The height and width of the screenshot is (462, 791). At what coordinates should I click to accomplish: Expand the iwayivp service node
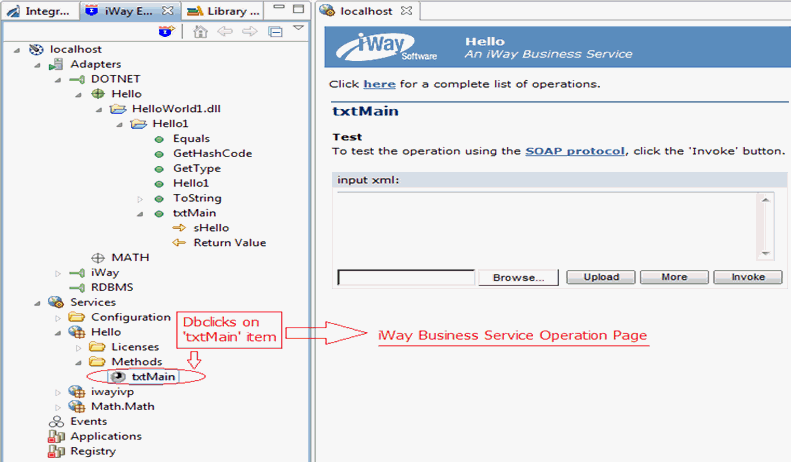58,392
